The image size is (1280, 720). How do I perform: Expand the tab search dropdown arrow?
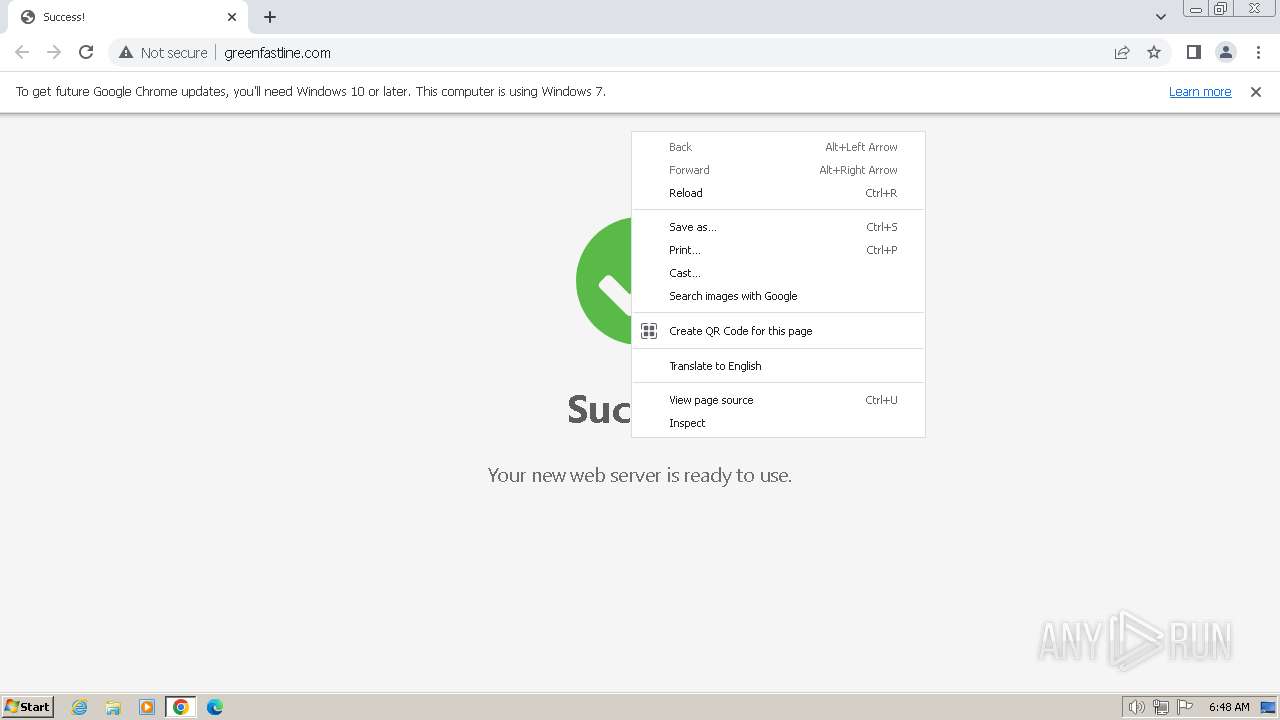pyautogui.click(x=1161, y=17)
